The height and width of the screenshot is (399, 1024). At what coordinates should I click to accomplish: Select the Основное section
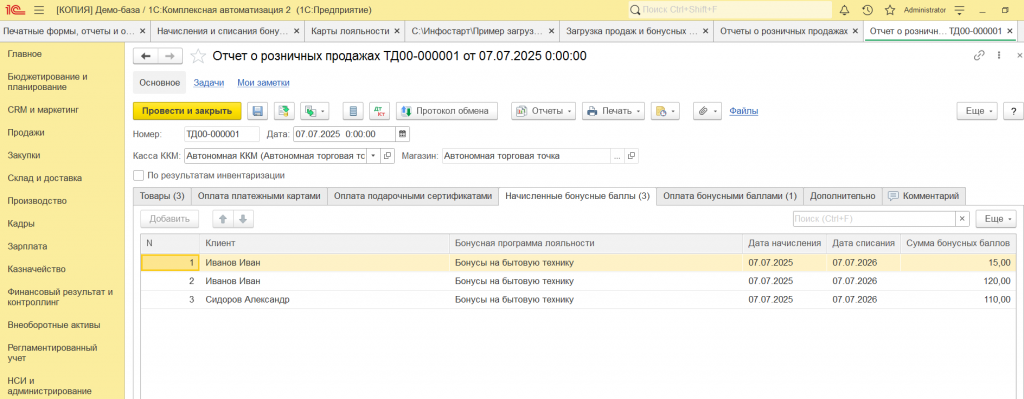tap(159, 82)
